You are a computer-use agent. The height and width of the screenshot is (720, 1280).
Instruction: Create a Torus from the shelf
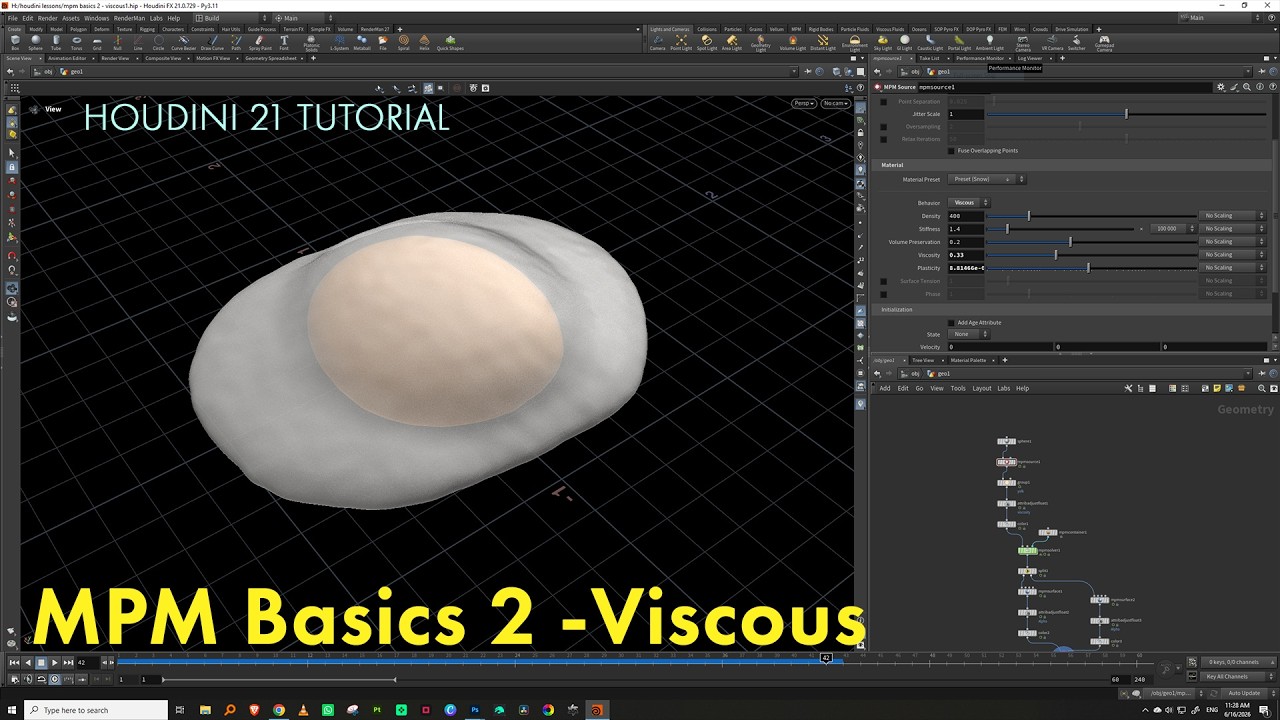click(76, 42)
